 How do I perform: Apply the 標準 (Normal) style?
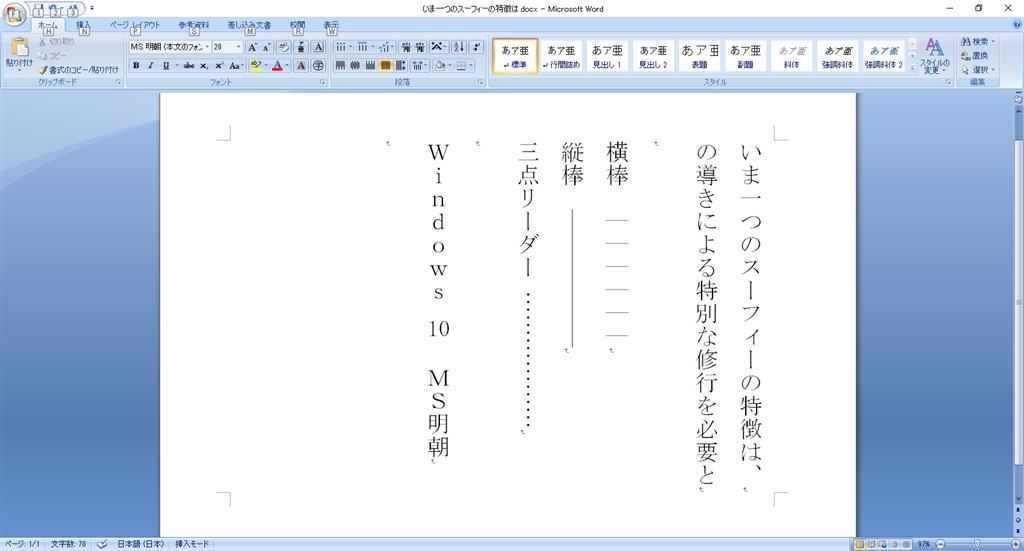515,56
